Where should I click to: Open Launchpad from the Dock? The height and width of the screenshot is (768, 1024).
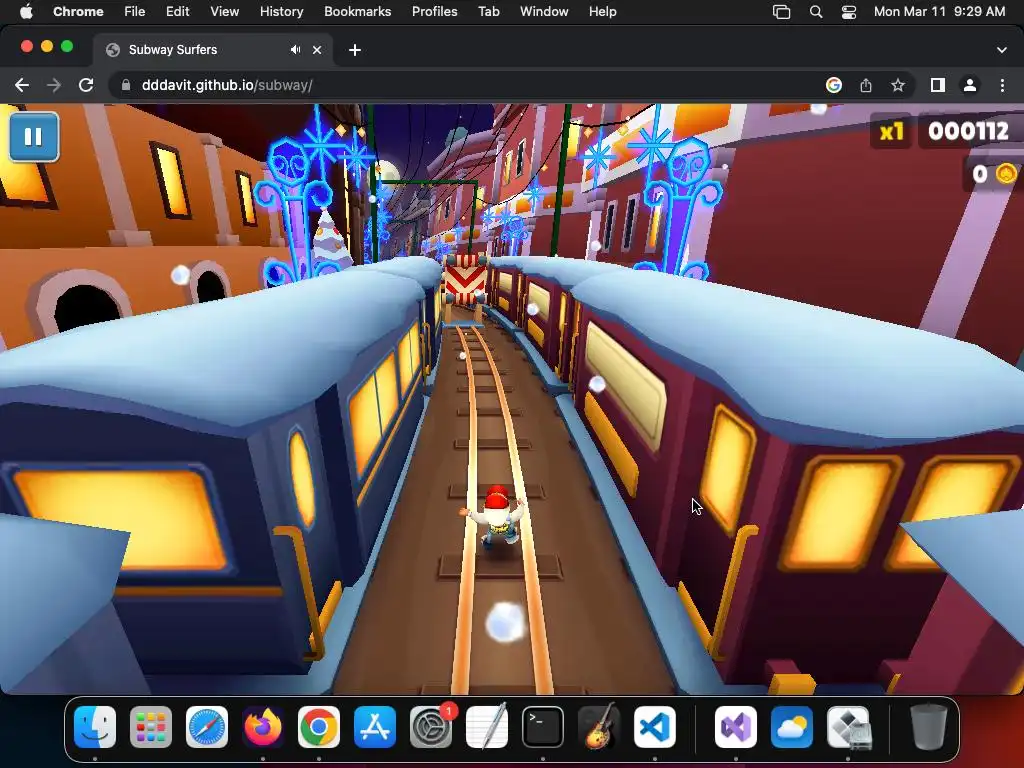pyautogui.click(x=151, y=727)
